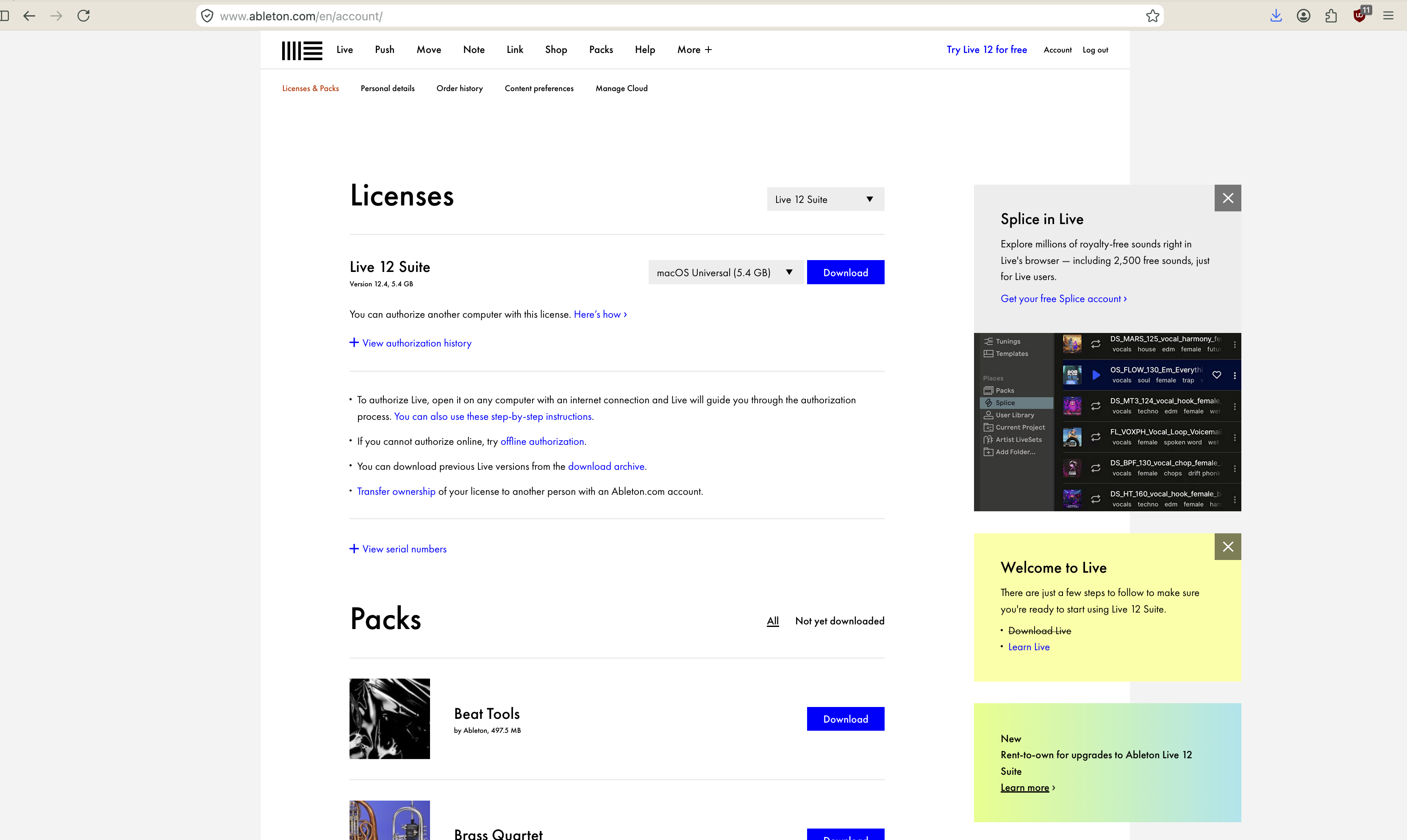Switch to Manage Cloud tab
Screen dimensions: 1407x840
click(x=622, y=88)
